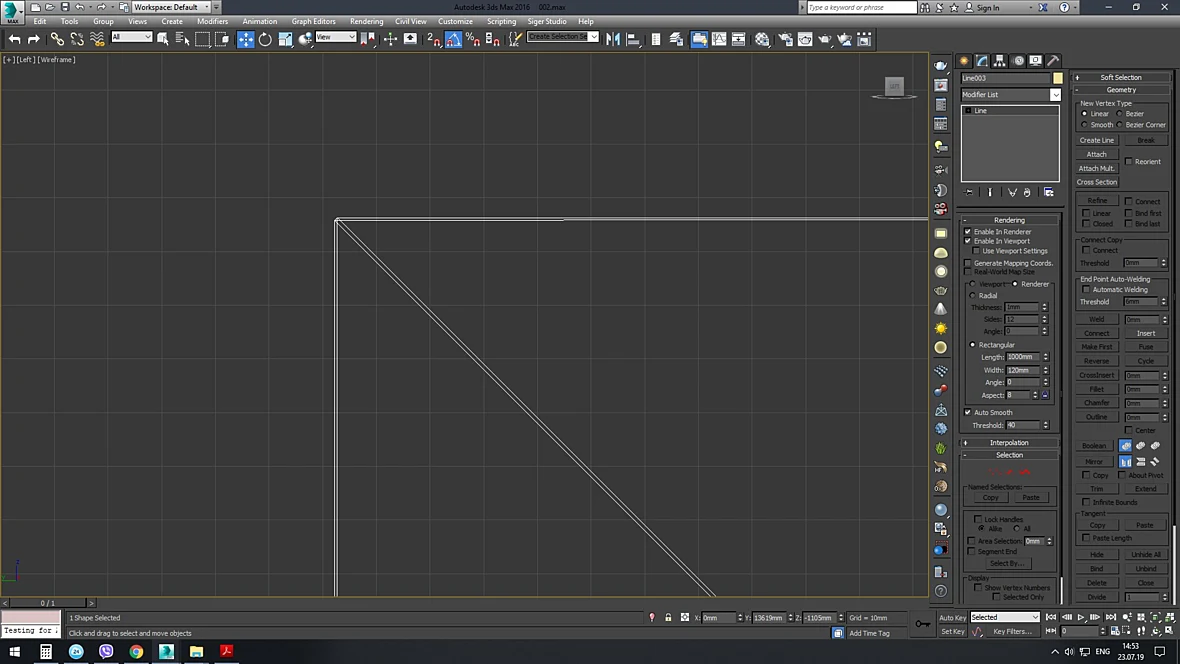This screenshot has width=1180, height=664.
Task: Click the Attach Mult. button
Action: 1096,169
